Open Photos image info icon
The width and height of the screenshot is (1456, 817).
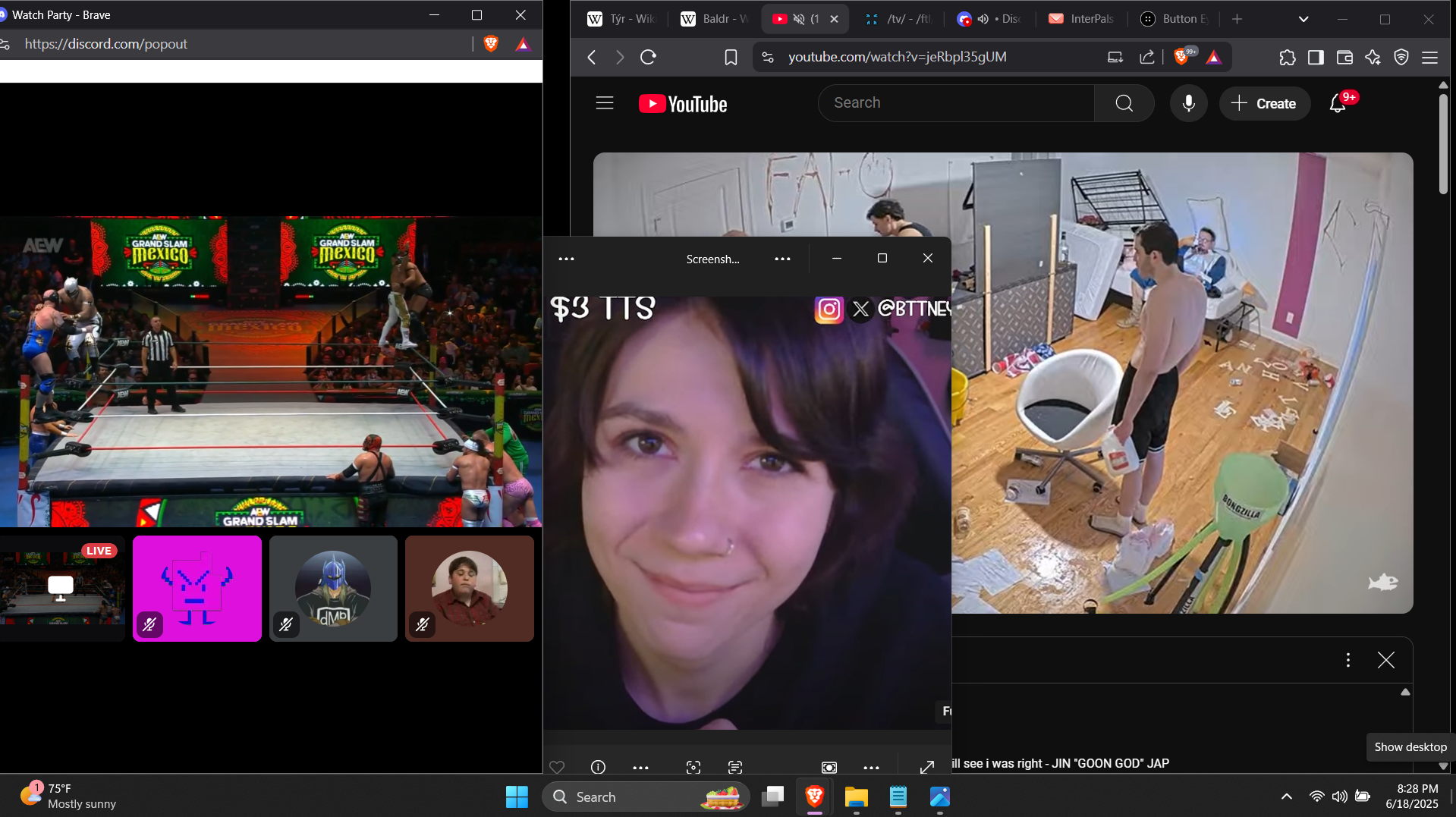coord(598,767)
